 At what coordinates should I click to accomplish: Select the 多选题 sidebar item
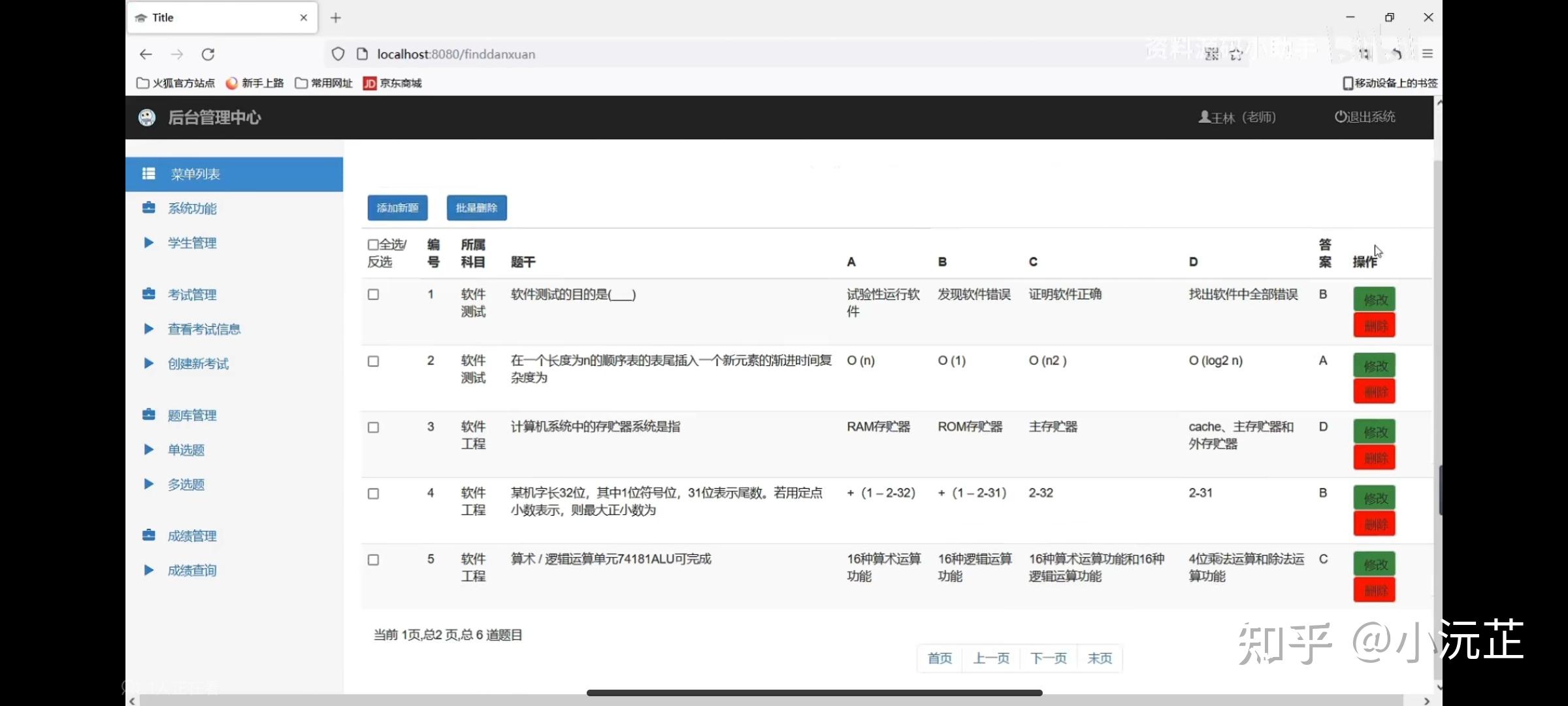186,484
